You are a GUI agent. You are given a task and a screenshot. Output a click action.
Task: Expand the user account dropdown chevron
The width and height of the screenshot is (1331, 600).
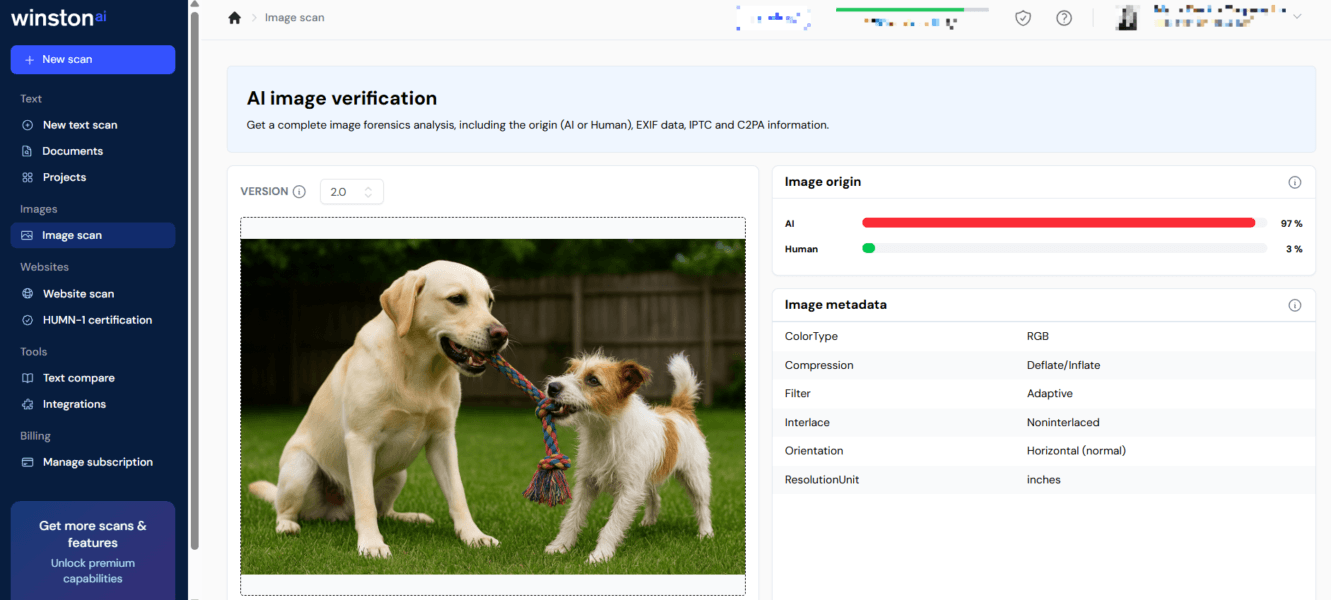1298,17
